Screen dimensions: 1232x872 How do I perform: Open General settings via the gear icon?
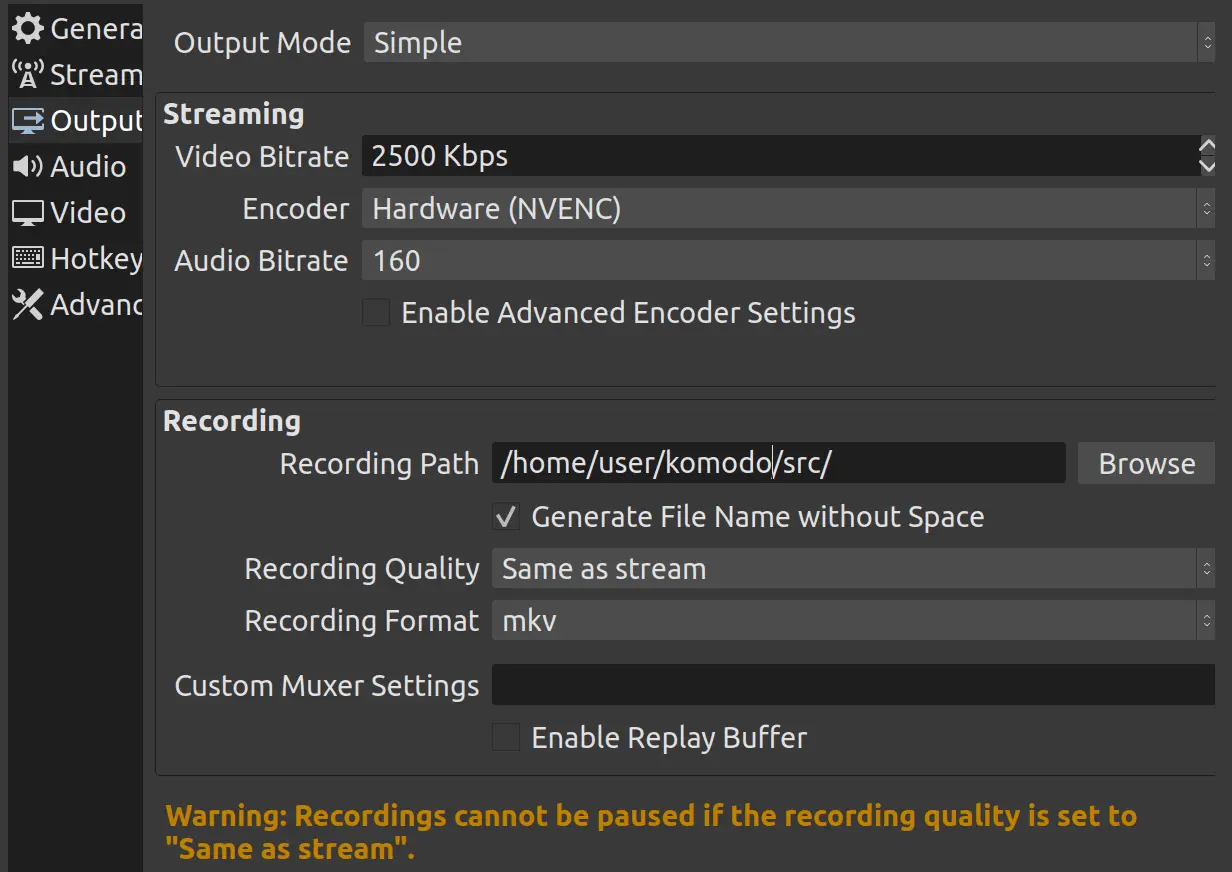click(x=26, y=28)
